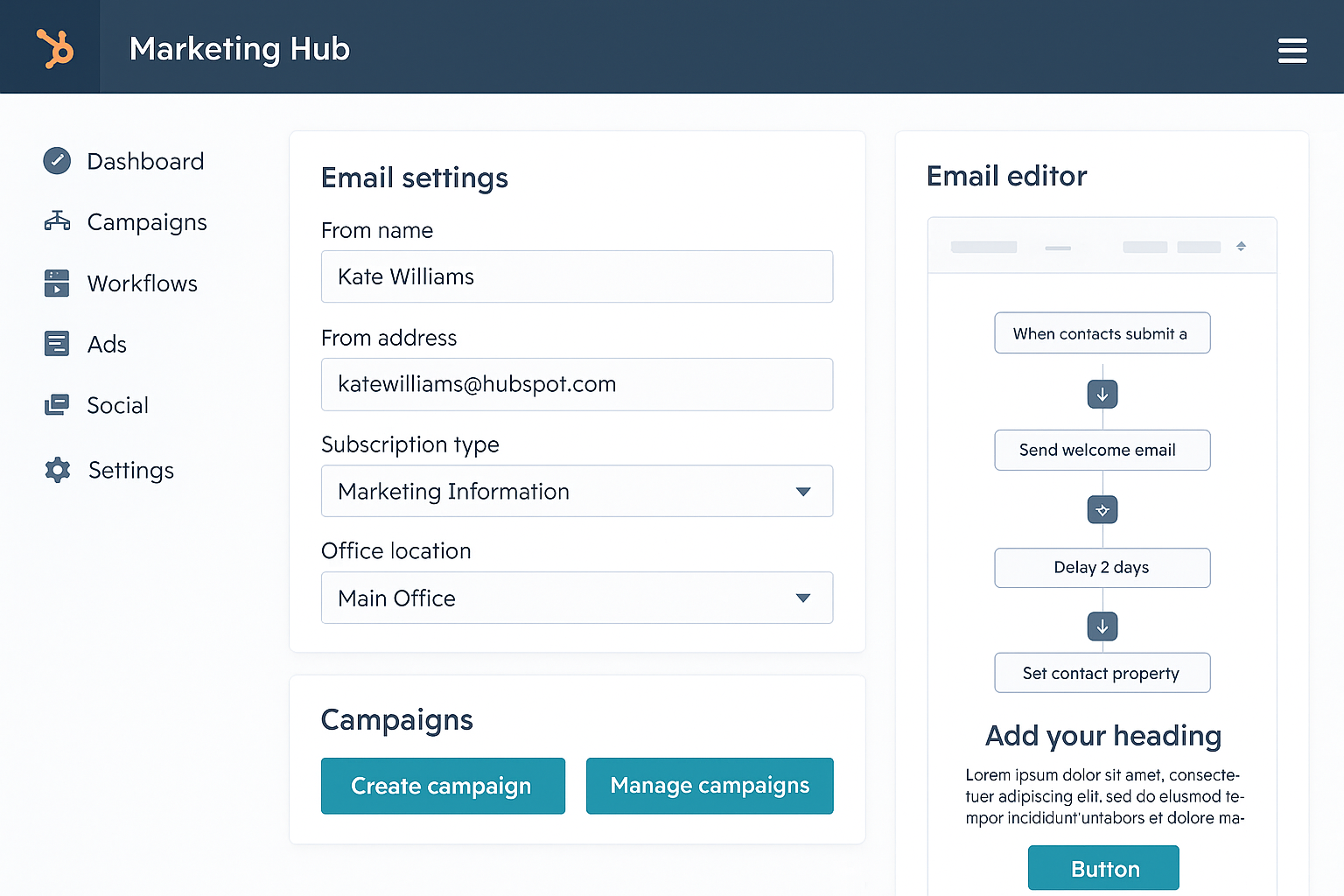Open the hamburger menu
The height and width of the screenshot is (896, 1344).
(x=1292, y=51)
